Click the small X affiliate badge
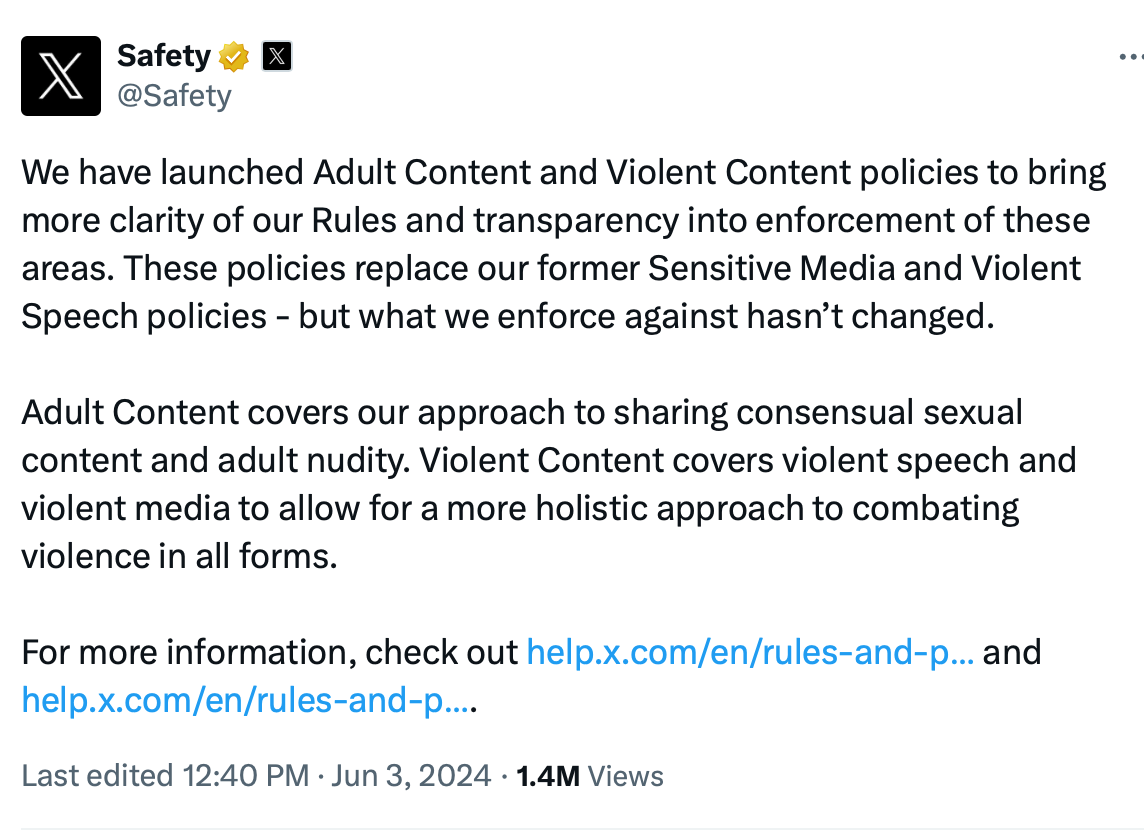 point(277,56)
